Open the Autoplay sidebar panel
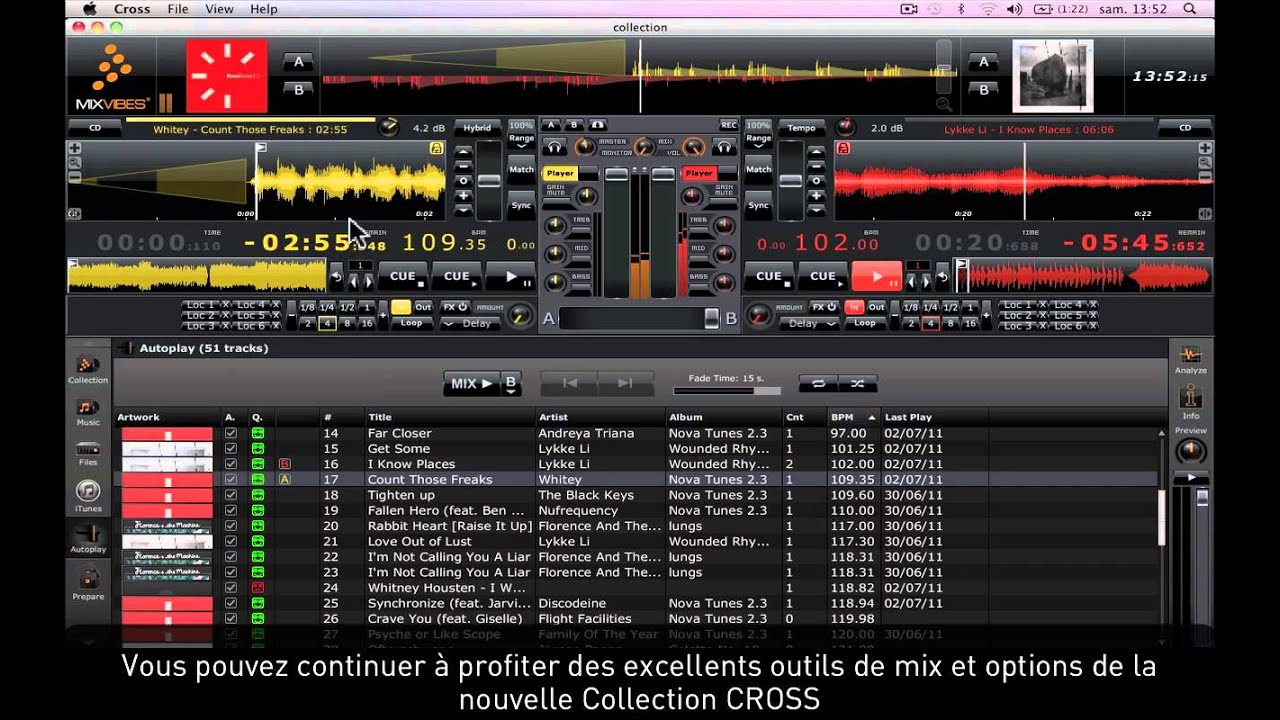The width and height of the screenshot is (1280, 720). pos(88,538)
